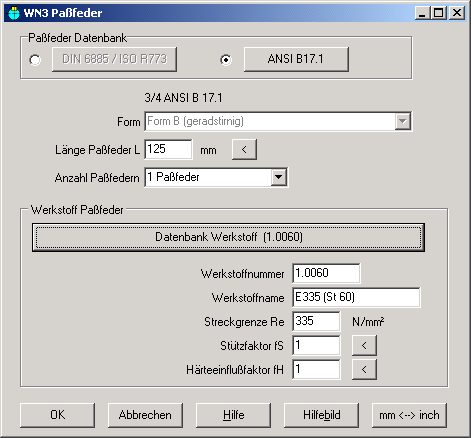This screenshot has height=438, width=471.
Task: Click the '<' button next to Härteeinflußfaktor fH
Action: click(x=364, y=369)
